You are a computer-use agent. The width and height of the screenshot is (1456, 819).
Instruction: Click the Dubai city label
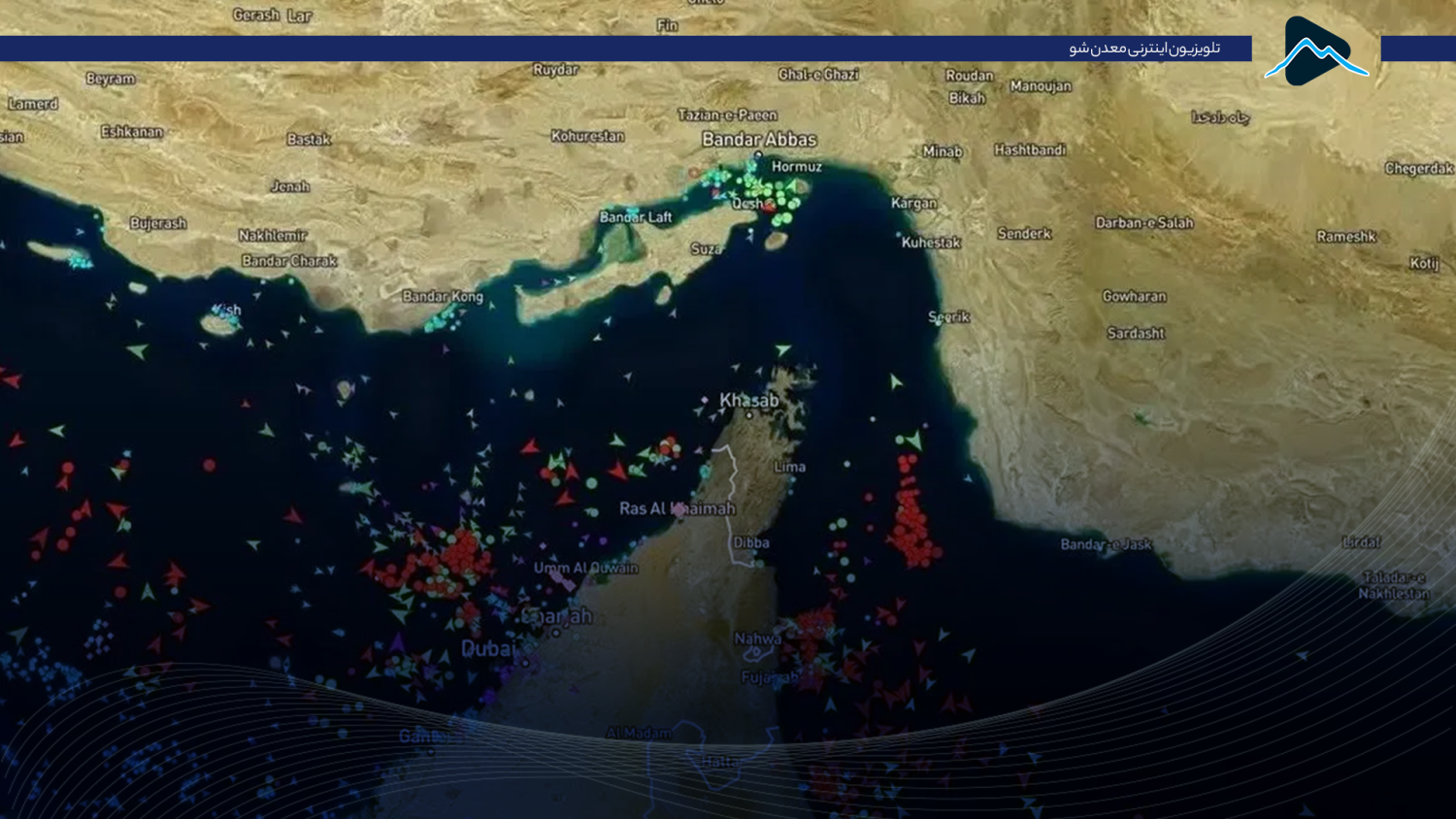click(487, 648)
